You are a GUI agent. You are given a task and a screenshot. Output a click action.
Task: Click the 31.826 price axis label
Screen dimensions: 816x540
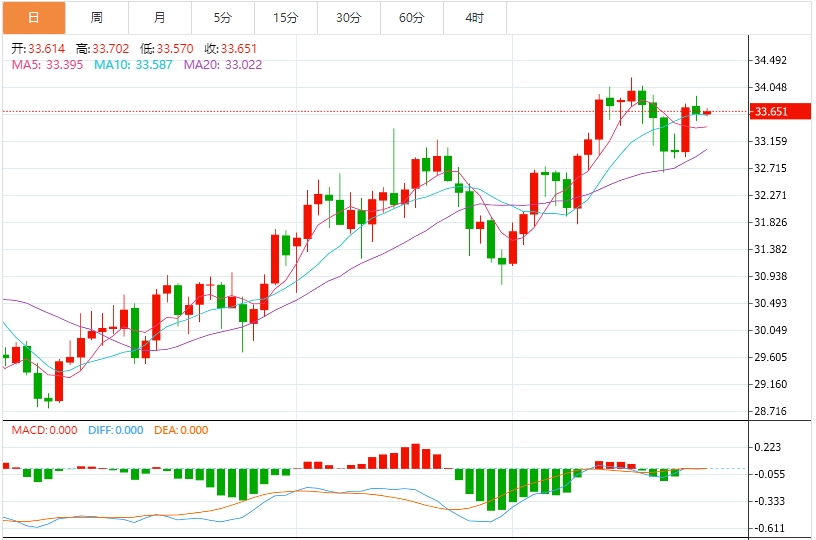[771, 223]
